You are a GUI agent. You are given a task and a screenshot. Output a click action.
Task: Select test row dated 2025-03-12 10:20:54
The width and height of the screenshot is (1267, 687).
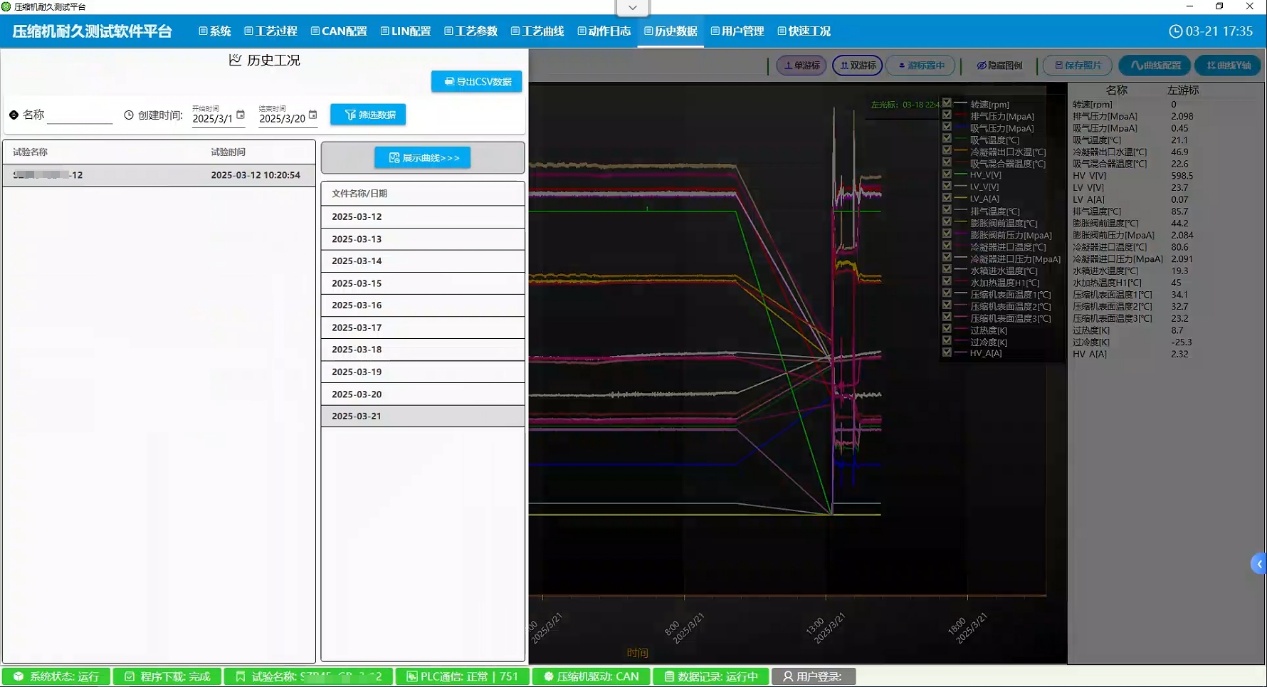158,175
